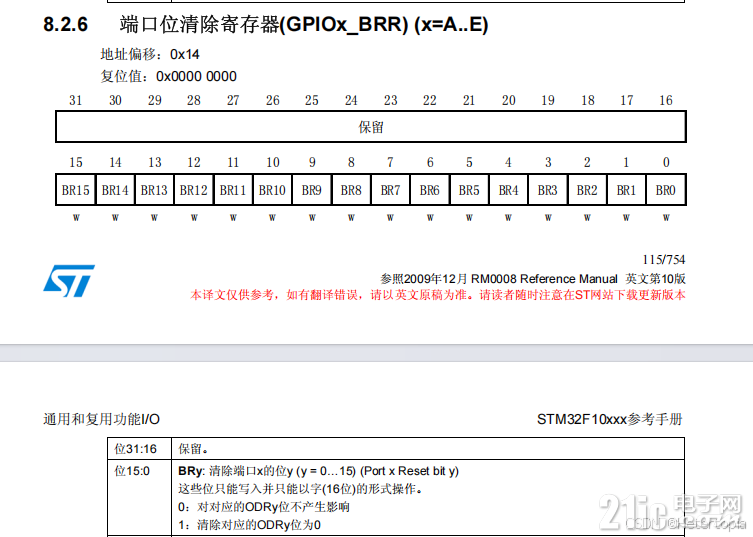The height and width of the screenshot is (537, 753).
Task: Click the BR9 bit cell
Action: pos(312,190)
